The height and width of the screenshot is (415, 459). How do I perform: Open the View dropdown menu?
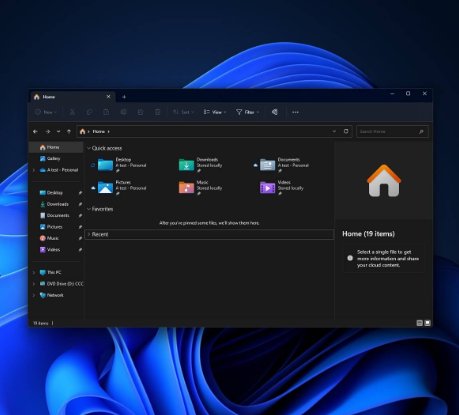coord(215,112)
